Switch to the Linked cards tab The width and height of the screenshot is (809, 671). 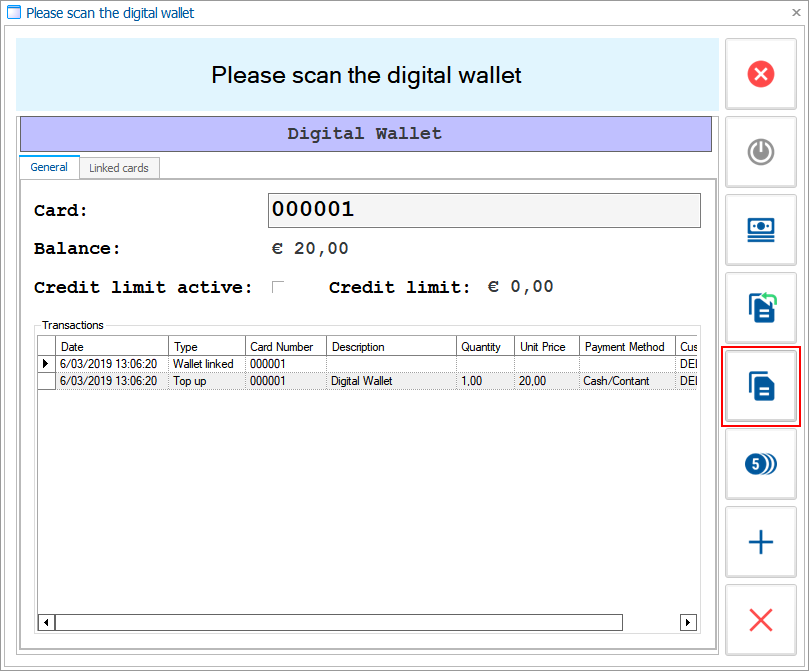click(x=118, y=168)
